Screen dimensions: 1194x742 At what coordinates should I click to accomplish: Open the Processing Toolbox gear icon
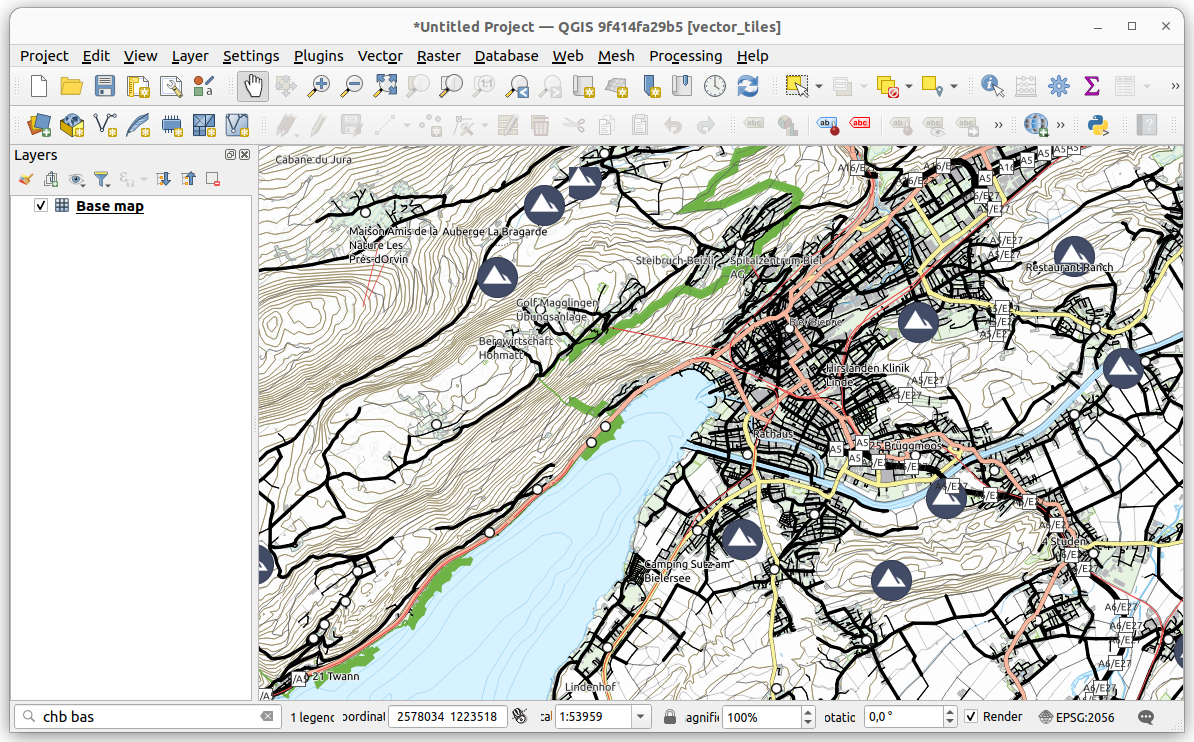(1058, 86)
